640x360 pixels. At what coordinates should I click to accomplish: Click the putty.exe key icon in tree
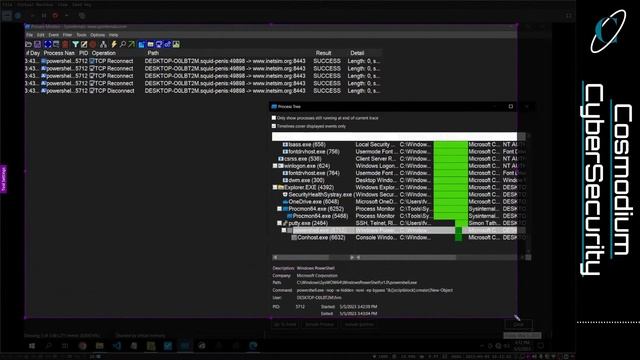click(x=285, y=223)
